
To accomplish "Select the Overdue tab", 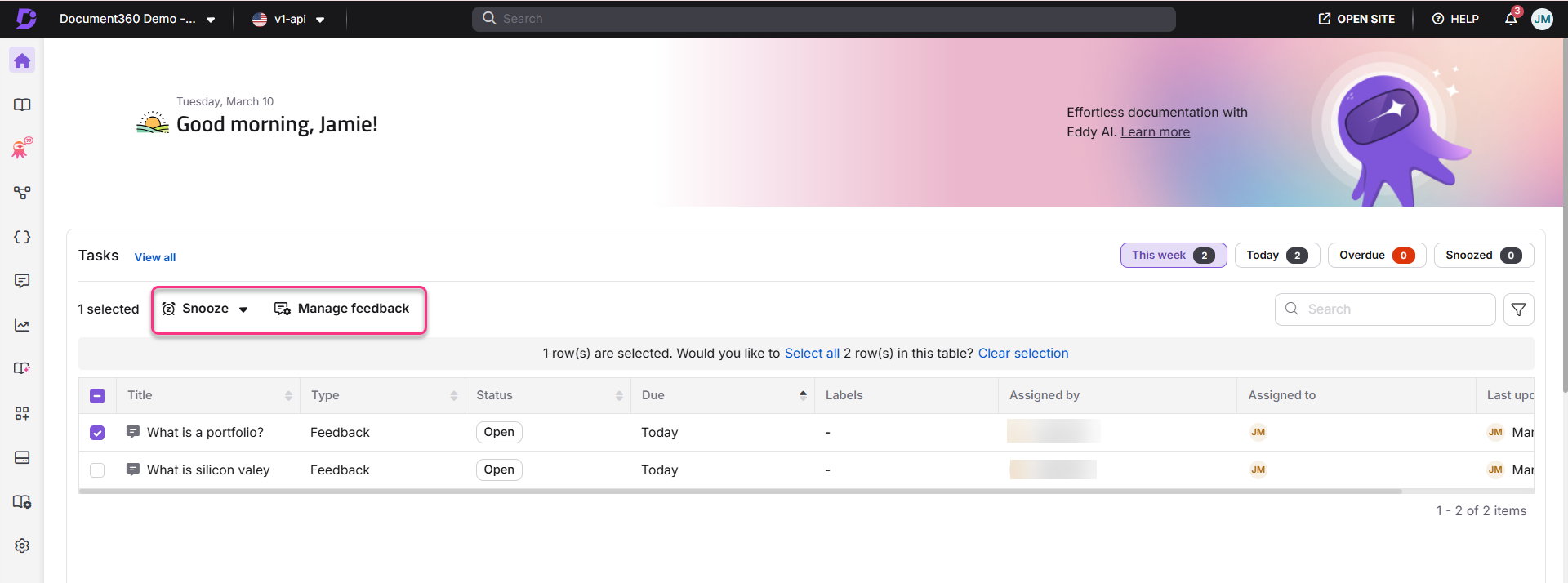I will point(1377,256).
